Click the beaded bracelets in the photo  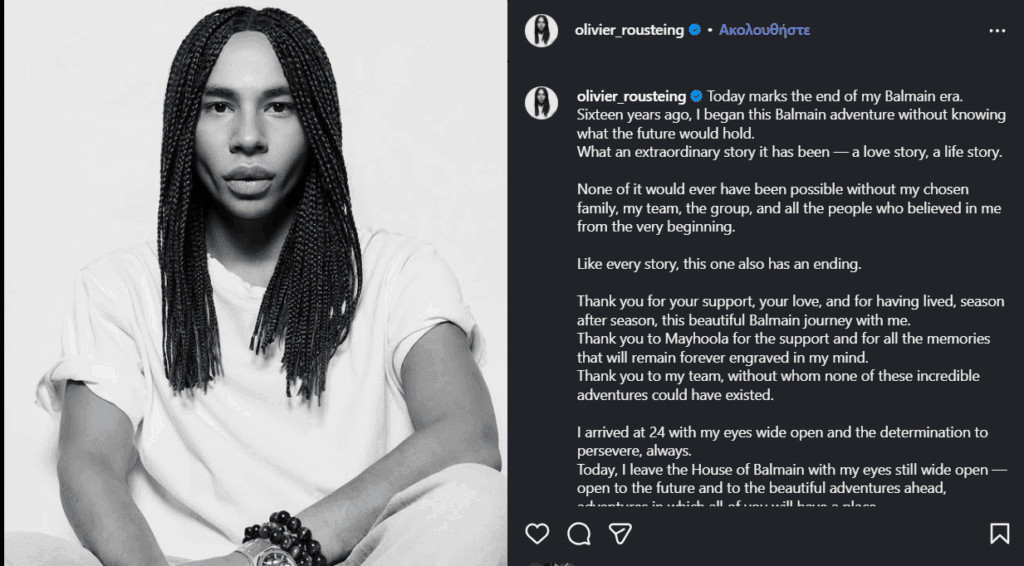tap(282, 535)
